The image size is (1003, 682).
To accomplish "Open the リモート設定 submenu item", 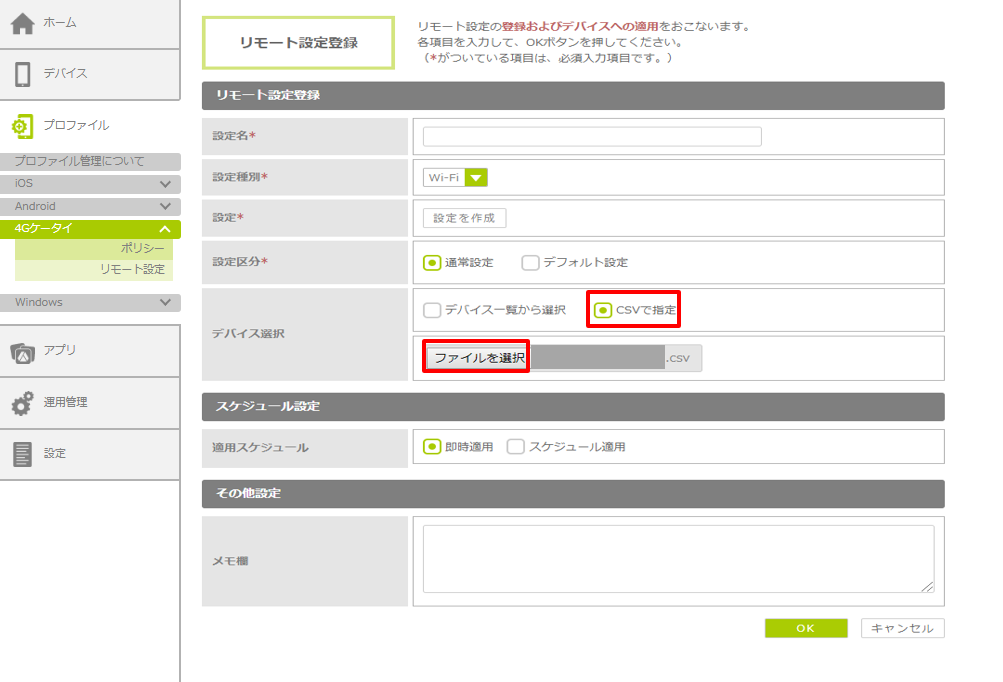I will point(132,270).
